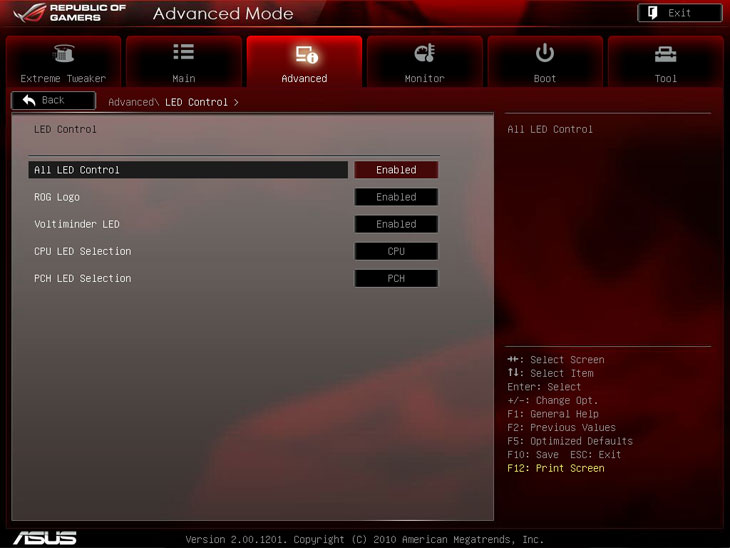The height and width of the screenshot is (548, 730).
Task: Select the Advanced tab icon
Action: (304, 54)
